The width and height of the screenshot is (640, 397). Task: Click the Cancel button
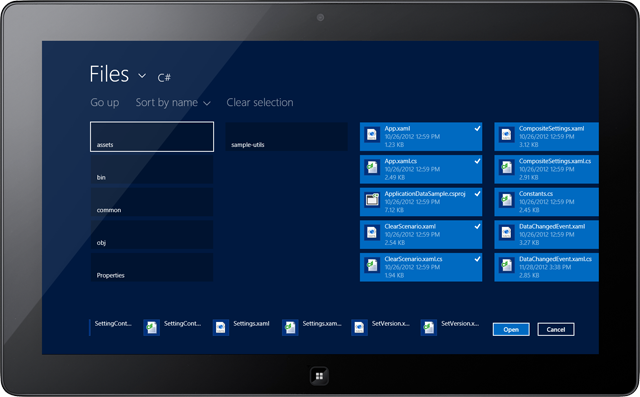[x=556, y=329]
